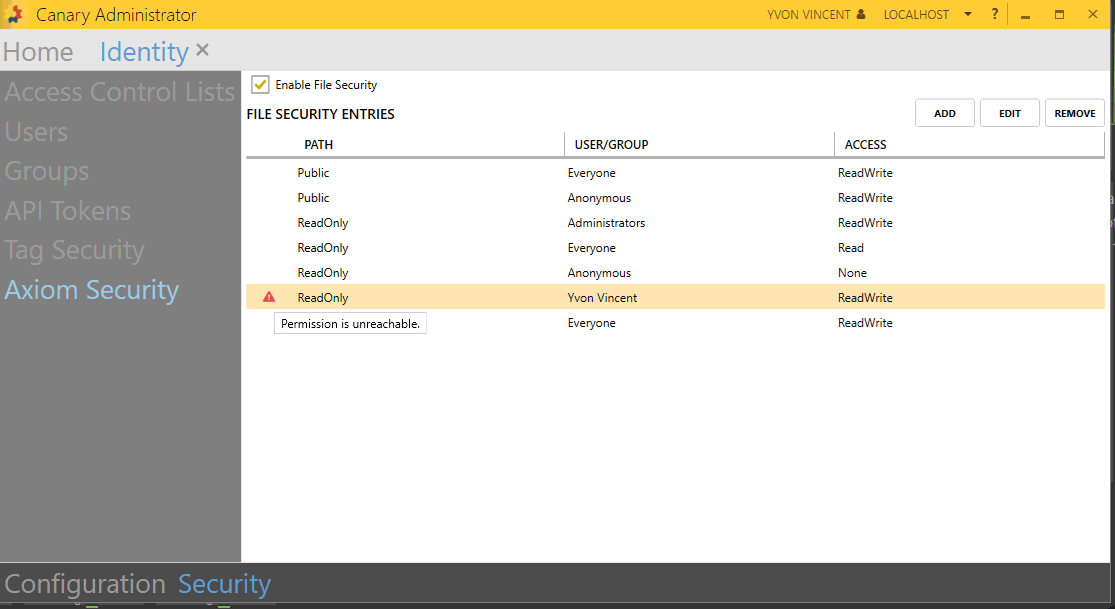The width and height of the screenshot is (1115, 609).
Task: Click the Canary app logo icon
Action: [15, 15]
